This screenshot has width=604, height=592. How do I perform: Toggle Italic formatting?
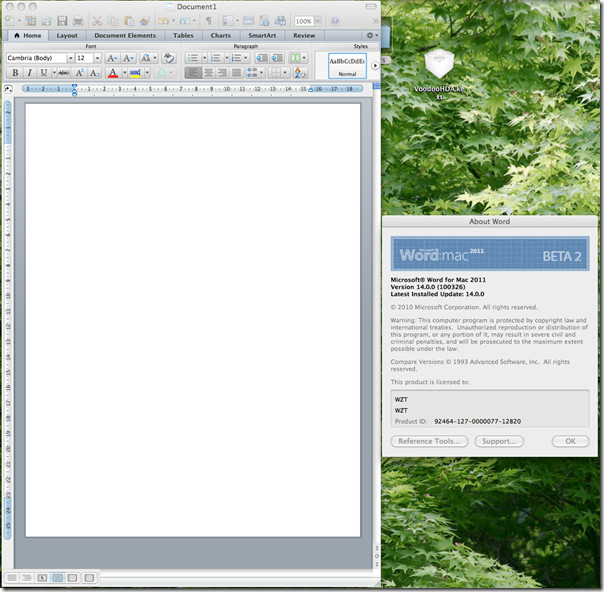tap(29, 72)
